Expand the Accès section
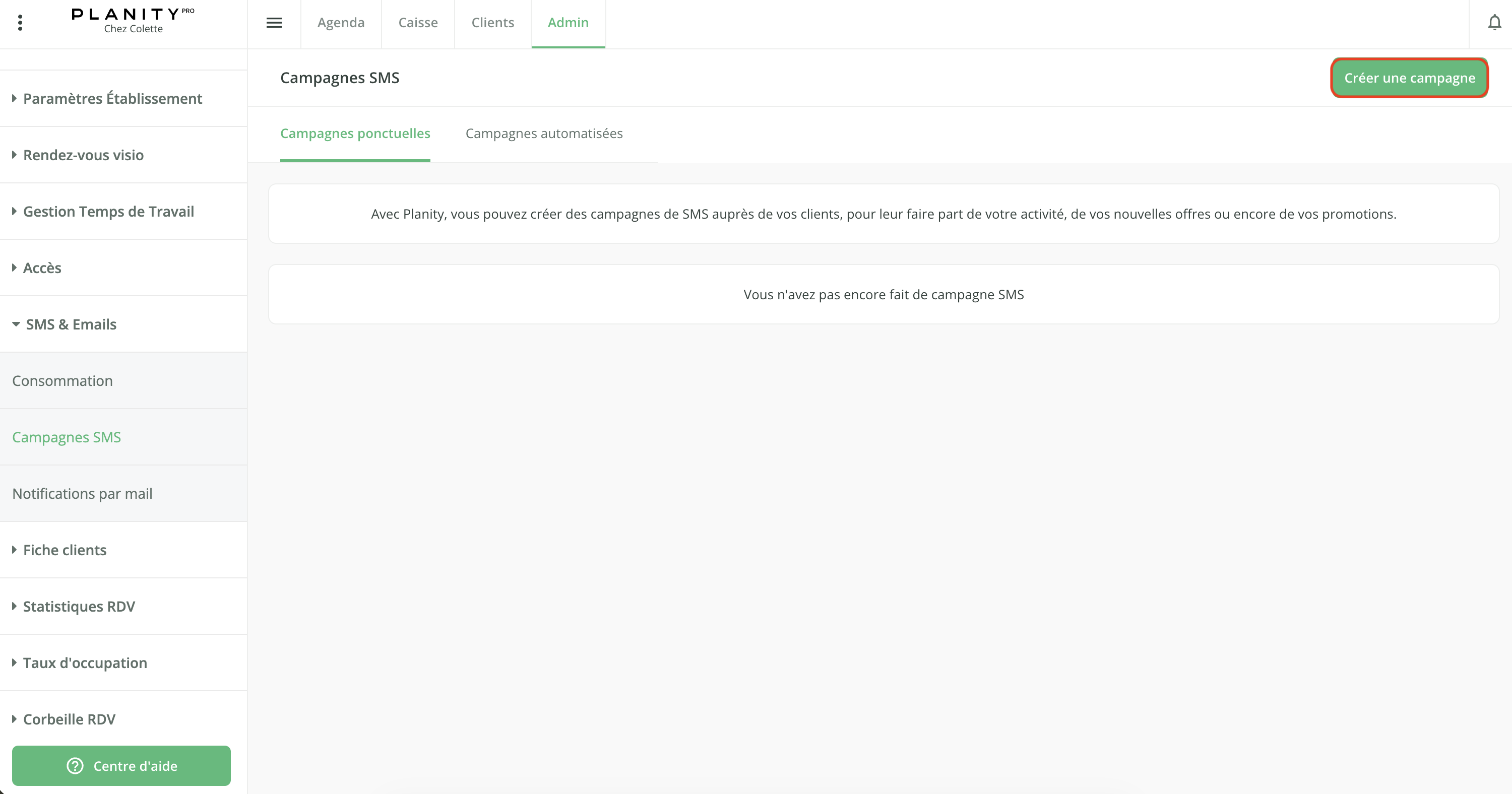This screenshot has width=1512, height=794. click(x=42, y=268)
